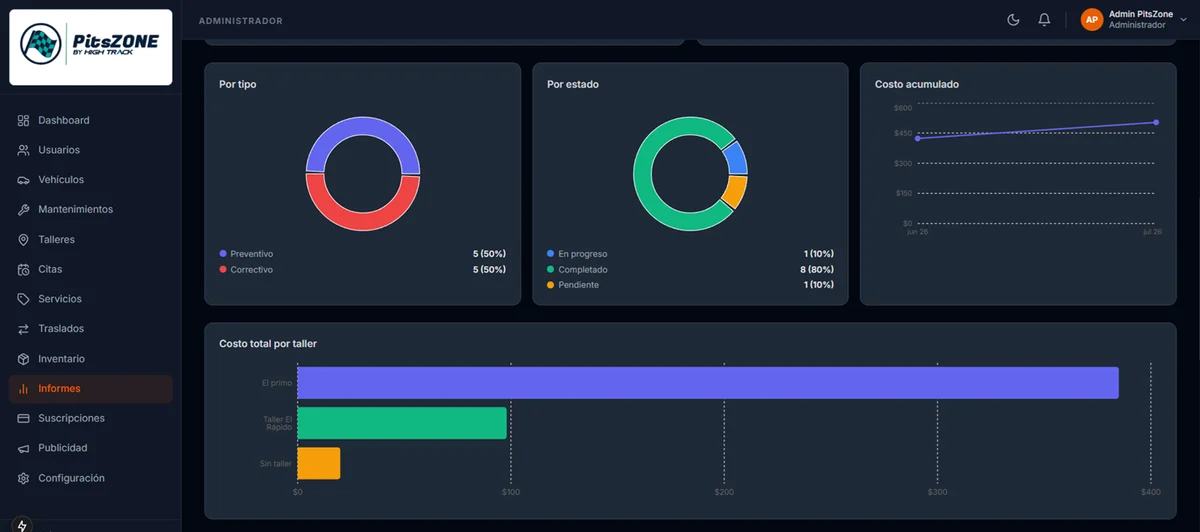The width and height of the screenshot is (1200, 532).
Task: Click the lightning bolt icon at sidebar bottom
Action: (x=22, y=525)
